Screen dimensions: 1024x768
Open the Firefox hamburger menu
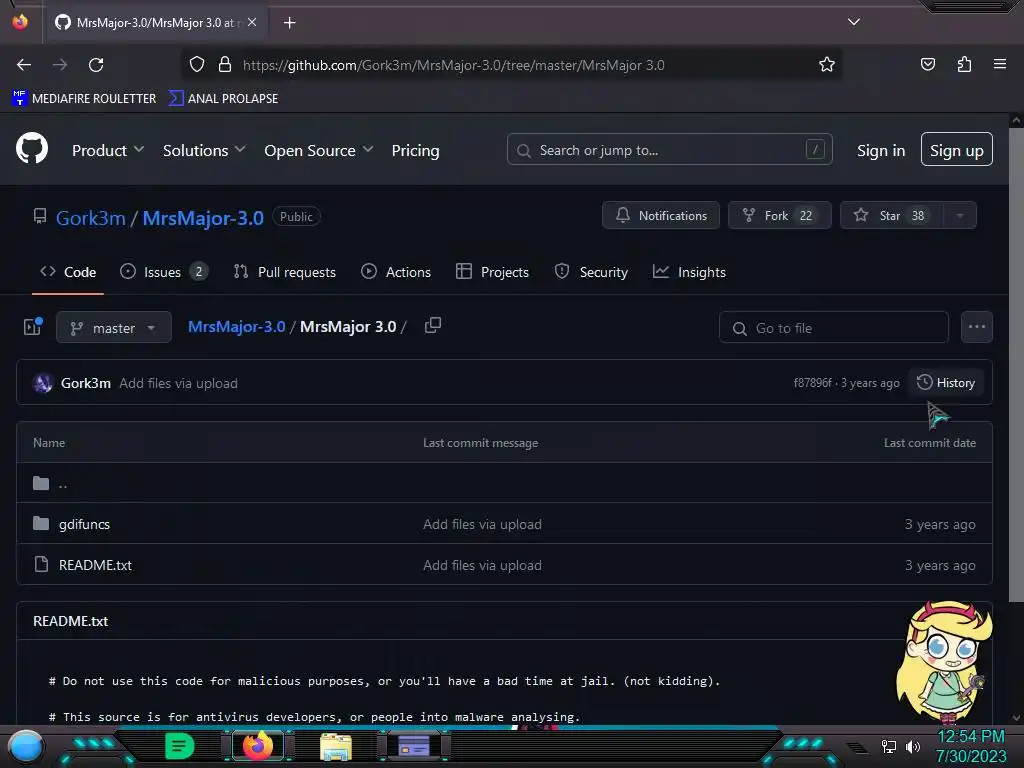999,64
